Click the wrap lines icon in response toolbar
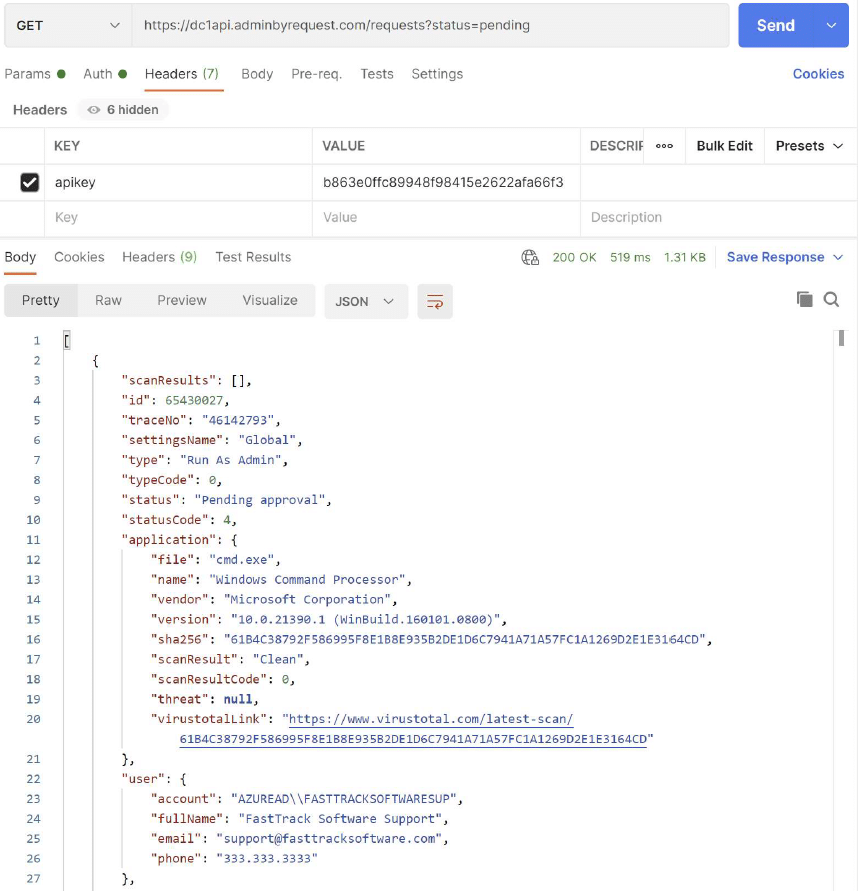Screen dimensions: 862x892 pyautogui.click(x=435, y=301)
